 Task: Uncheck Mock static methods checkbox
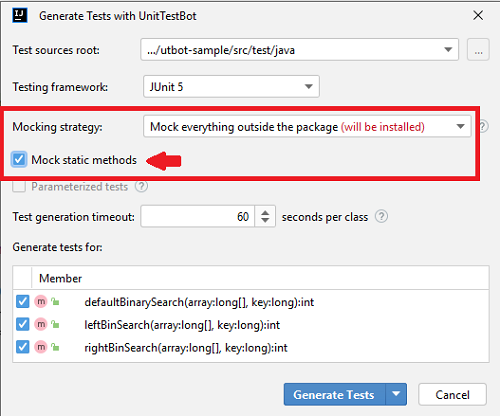tap(19, 159)
